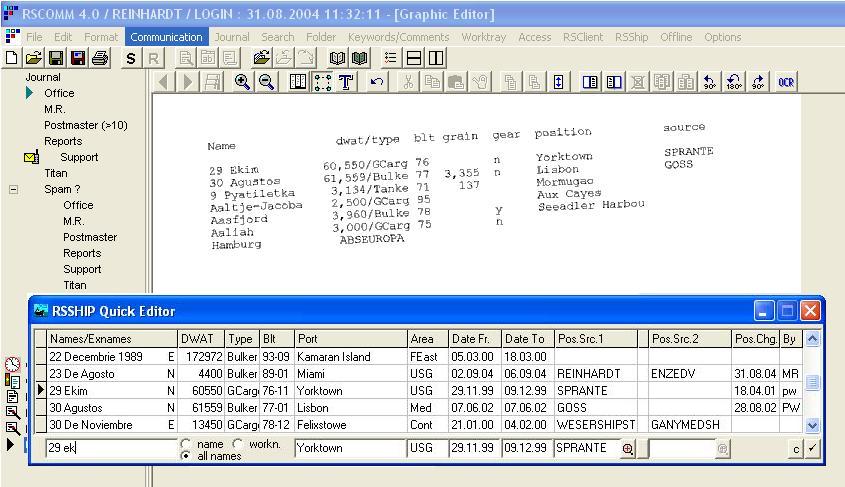The height and width of the screenshot is (487, 845).
Task: Split view horizontally with toolbar icon
Action: click(414, 58)
